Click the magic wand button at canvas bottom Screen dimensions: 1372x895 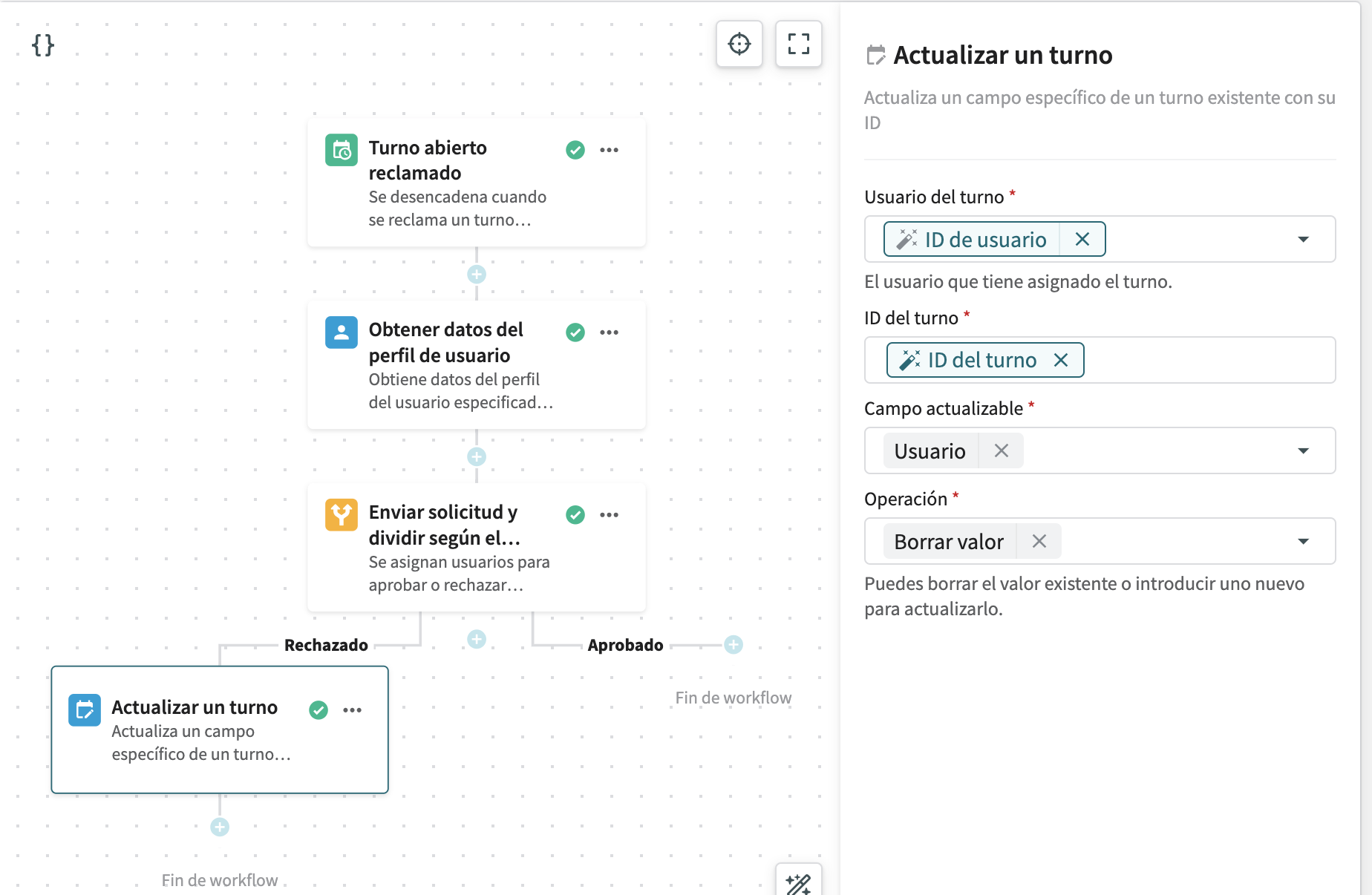click(798, 883)
